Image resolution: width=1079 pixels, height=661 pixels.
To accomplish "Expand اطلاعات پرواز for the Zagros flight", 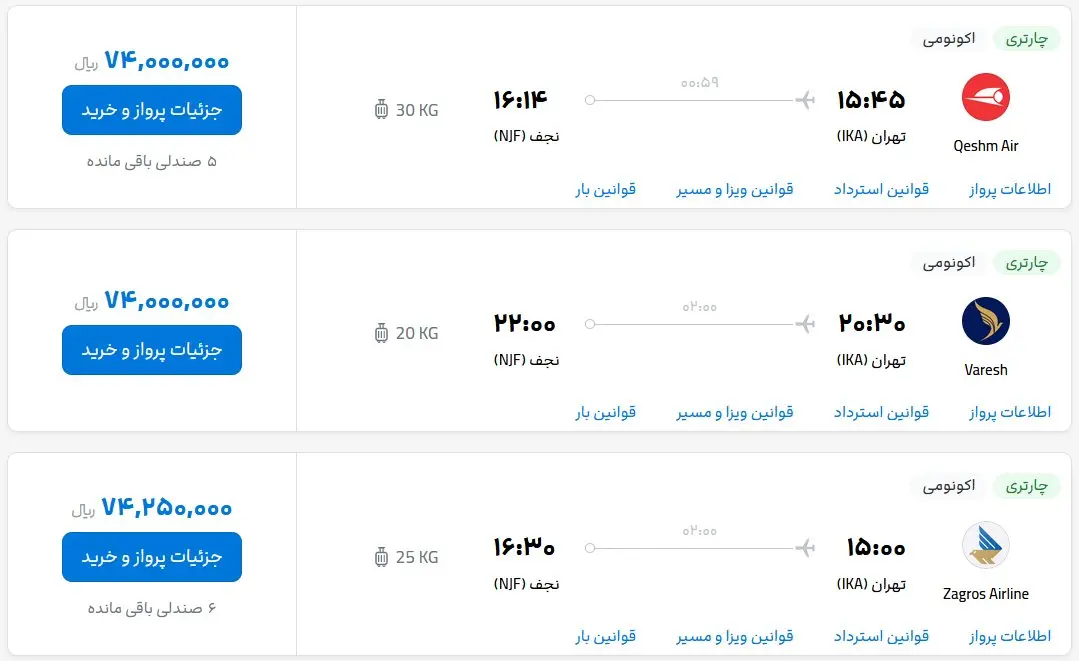I will click(1010, 635).
